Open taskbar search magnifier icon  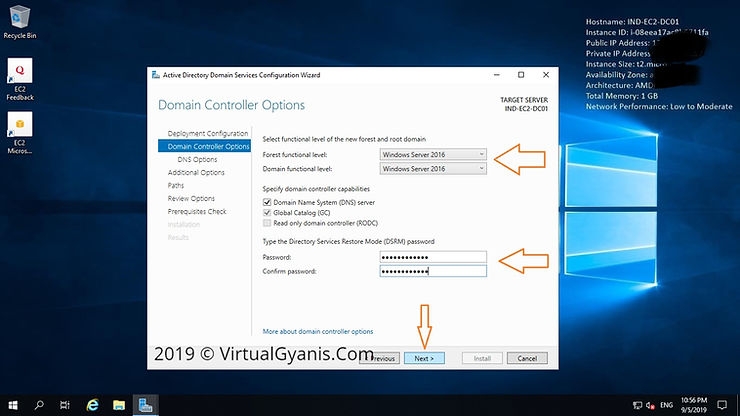coord(40,405)
